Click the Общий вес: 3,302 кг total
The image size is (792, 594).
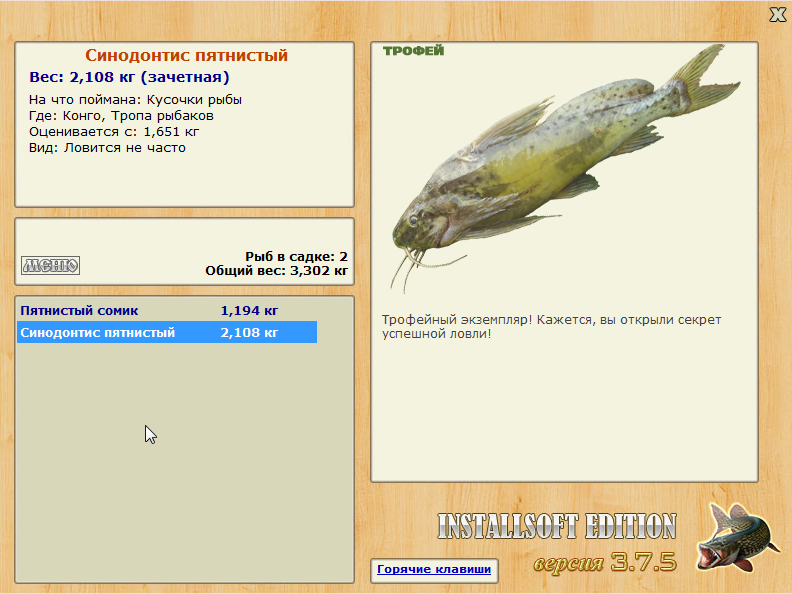click(276, 271)
